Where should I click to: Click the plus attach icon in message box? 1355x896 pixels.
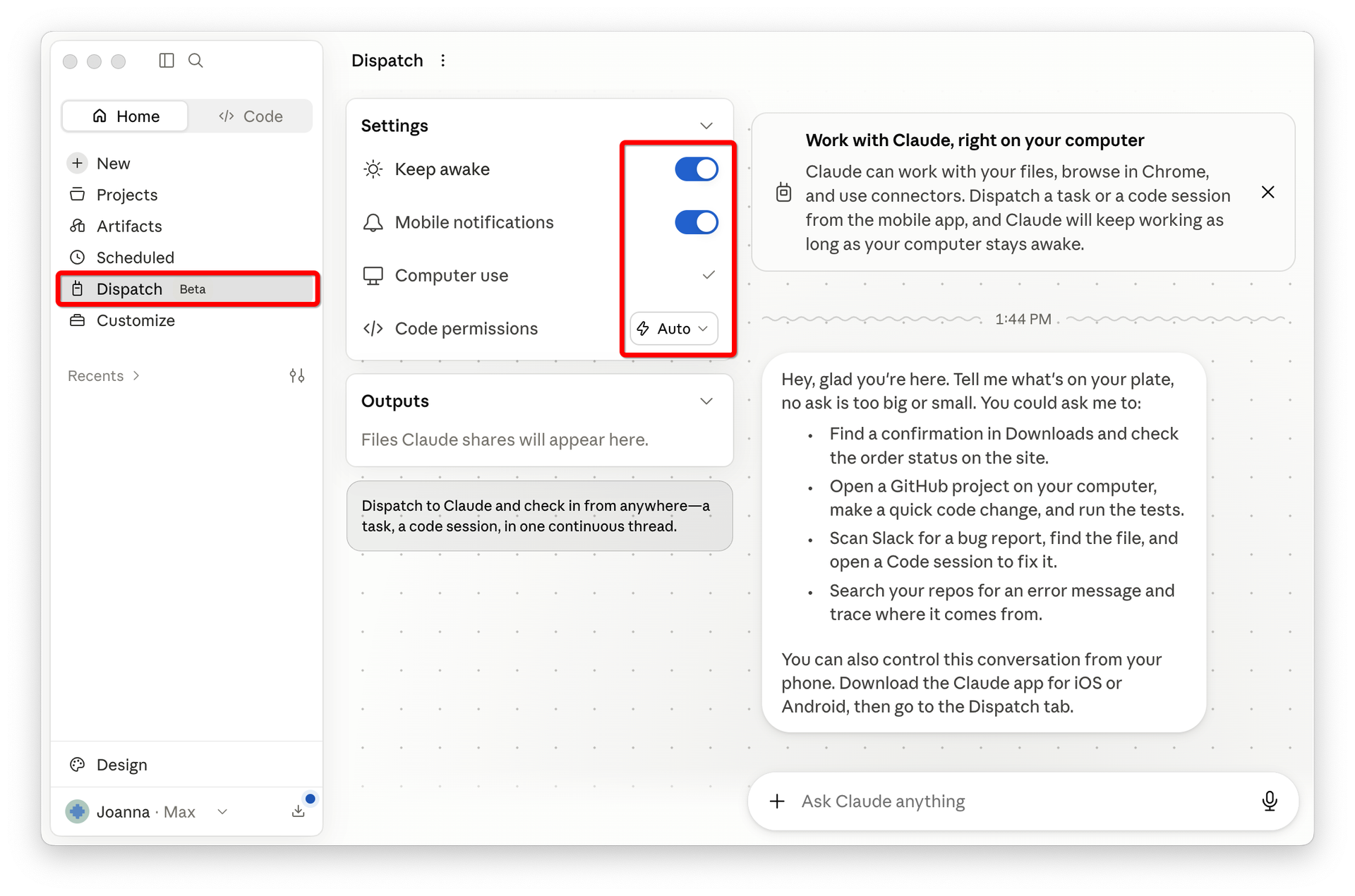[777, 801]
